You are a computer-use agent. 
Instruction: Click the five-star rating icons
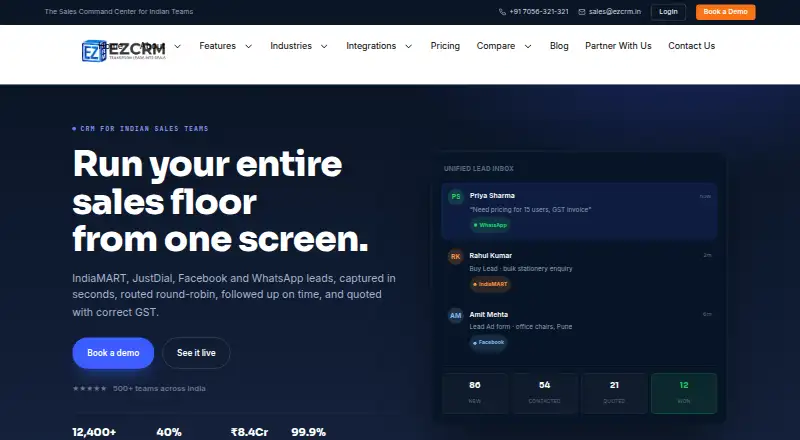point(90,388)
